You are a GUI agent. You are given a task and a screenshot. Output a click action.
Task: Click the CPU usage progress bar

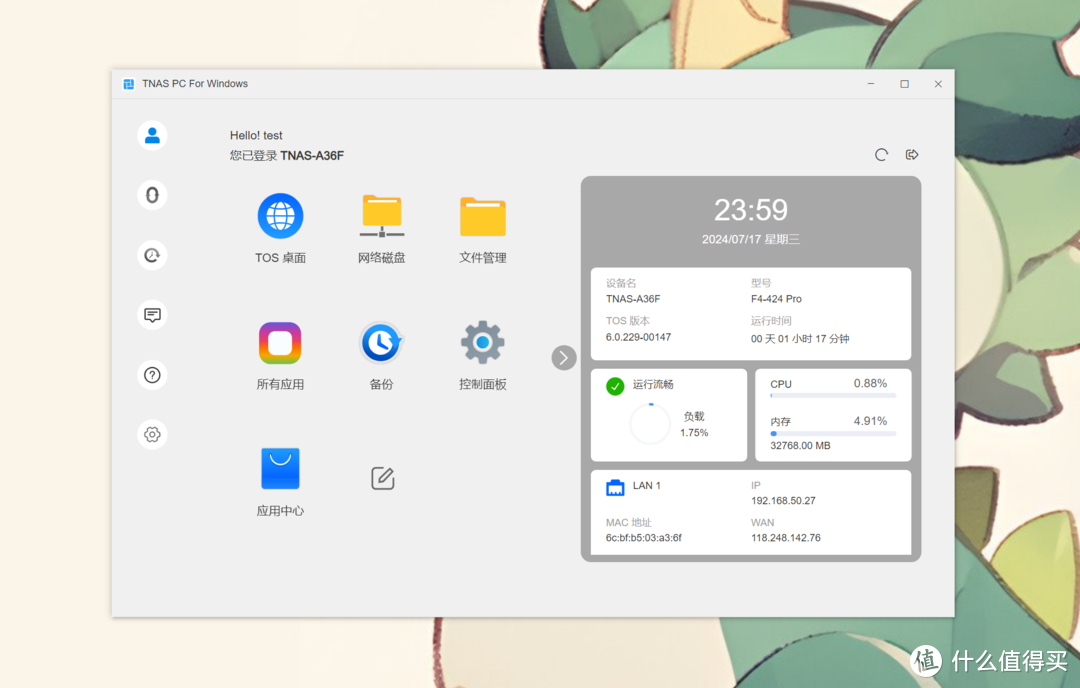tap(832, 396)
